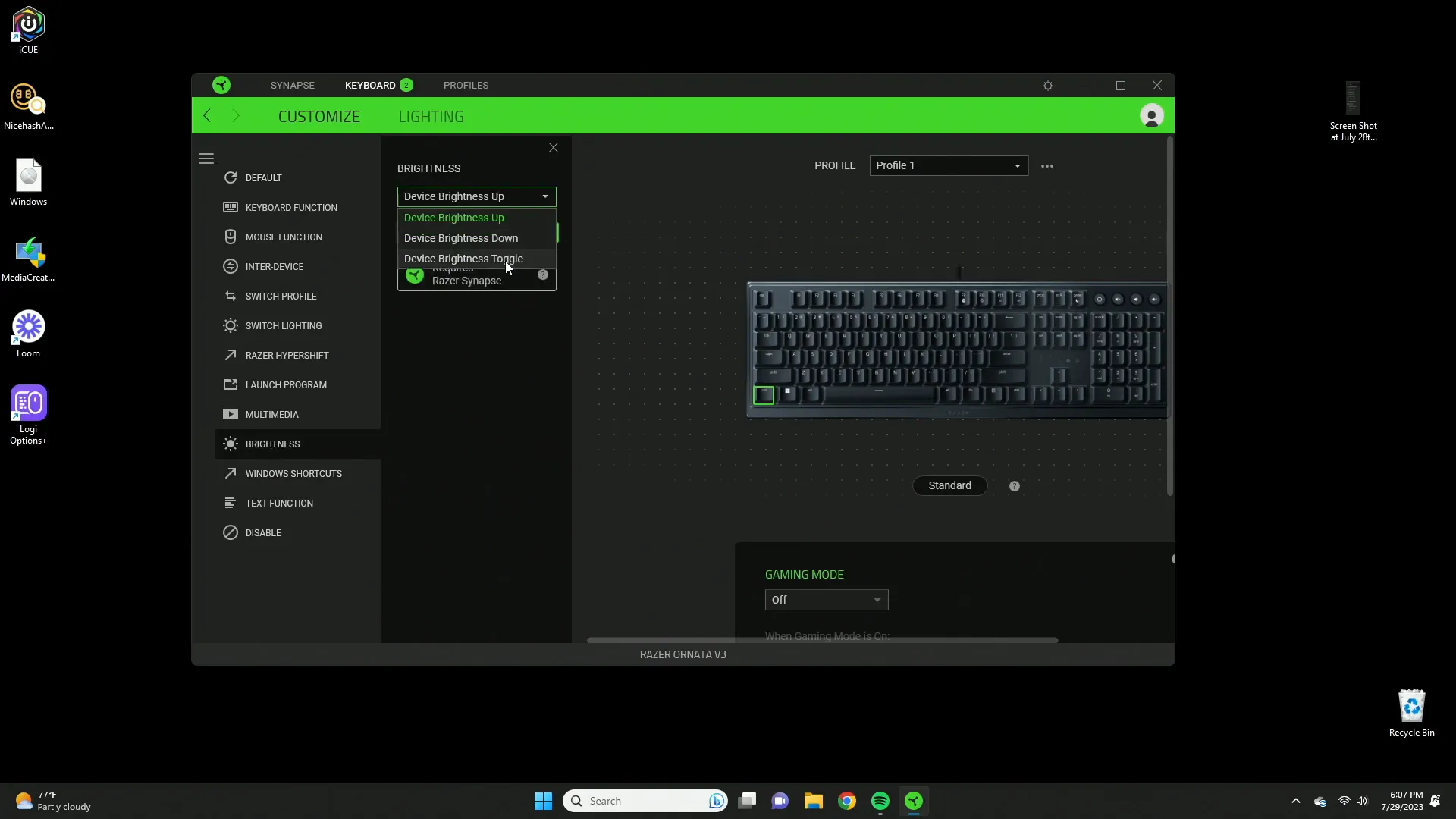Open File Explorer from taskbar
Image resolution: width=1456 pixels, height=819 pixels.
click(813, 801)
